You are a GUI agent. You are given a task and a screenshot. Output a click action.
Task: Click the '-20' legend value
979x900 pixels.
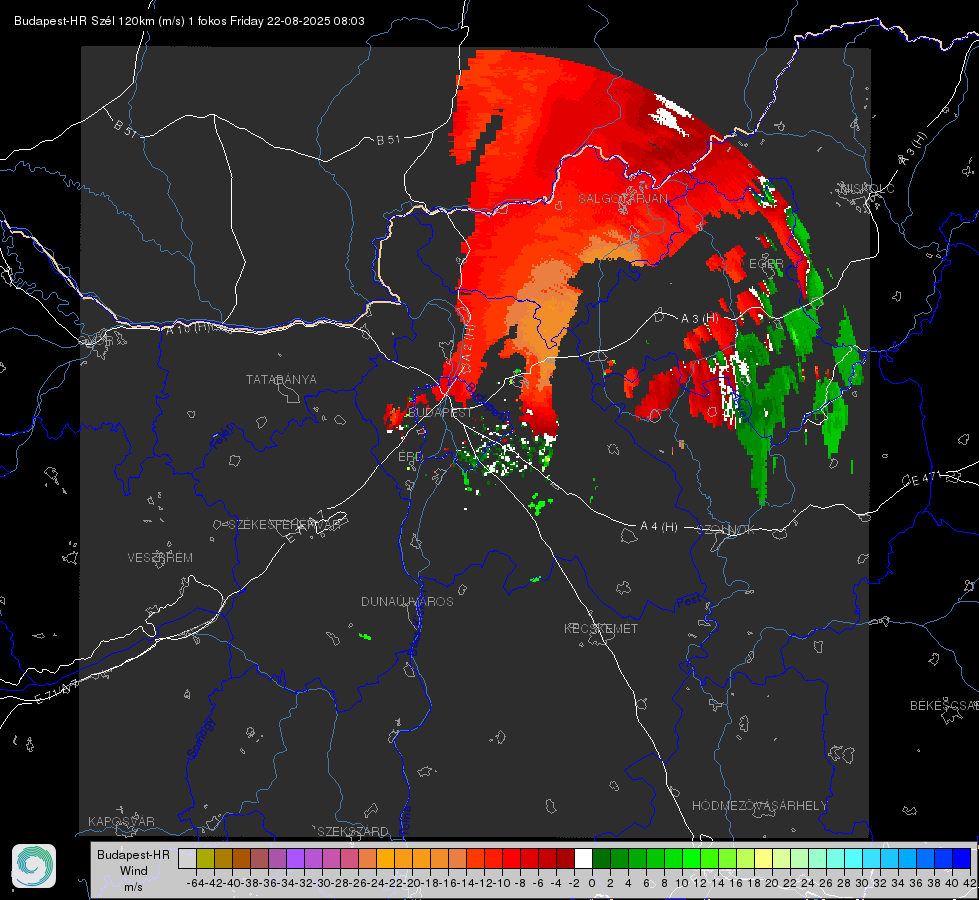pos(411,883)
